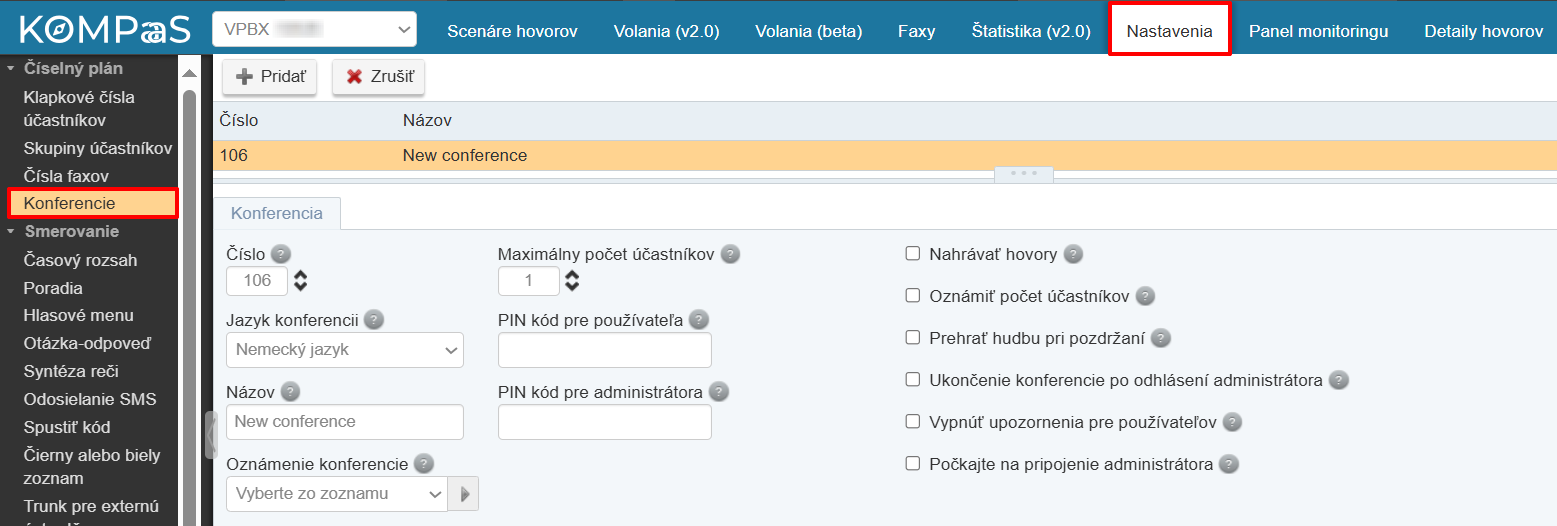Select Konferencie in sidebar

(x=93, y=203)
